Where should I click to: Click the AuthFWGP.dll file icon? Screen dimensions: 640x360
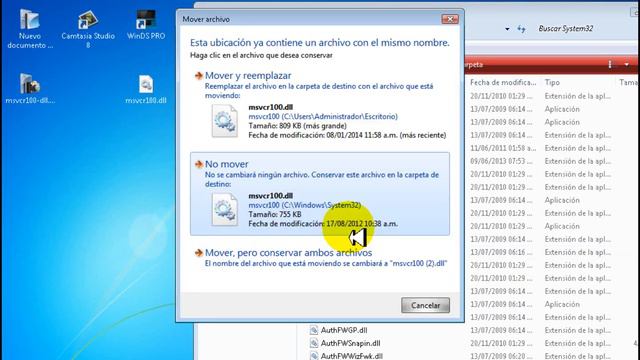[x=313, y=330]
